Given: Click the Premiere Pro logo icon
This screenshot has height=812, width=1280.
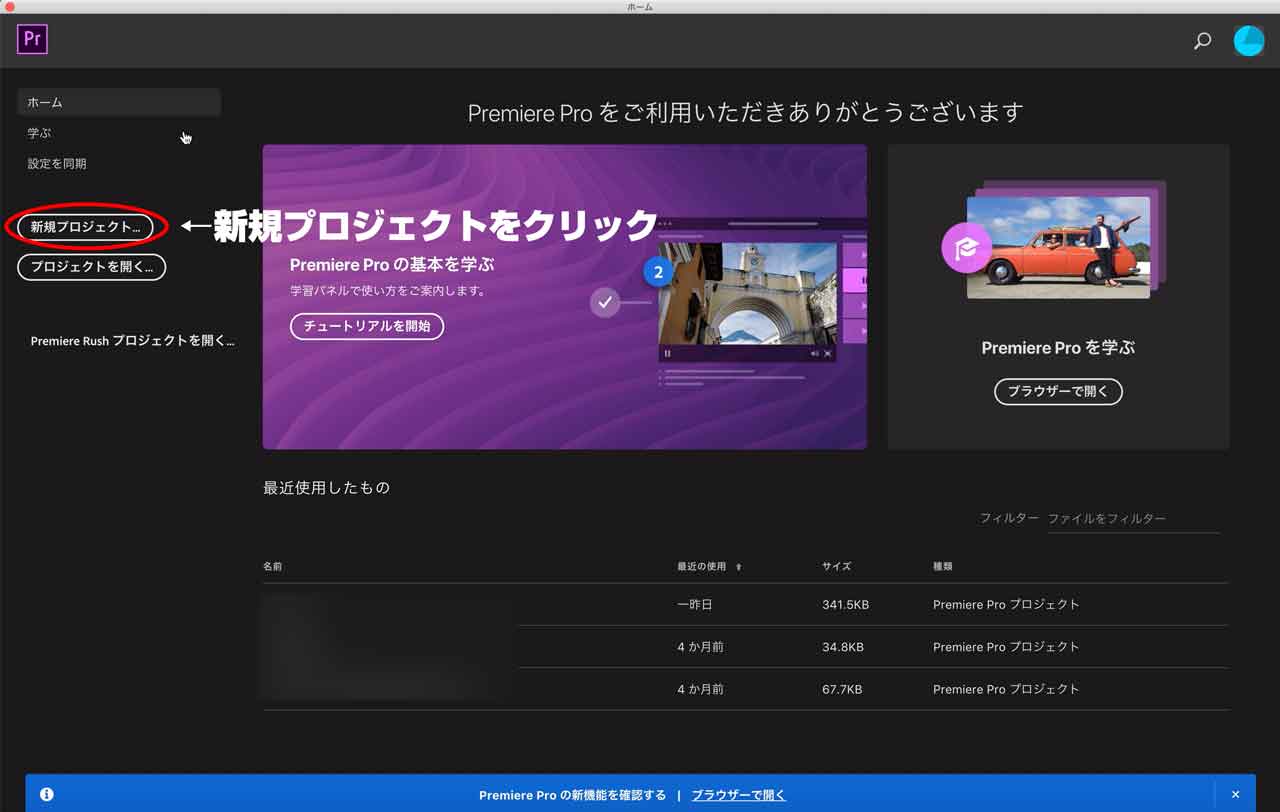Looking at the screenshot, I should [32, 40].
